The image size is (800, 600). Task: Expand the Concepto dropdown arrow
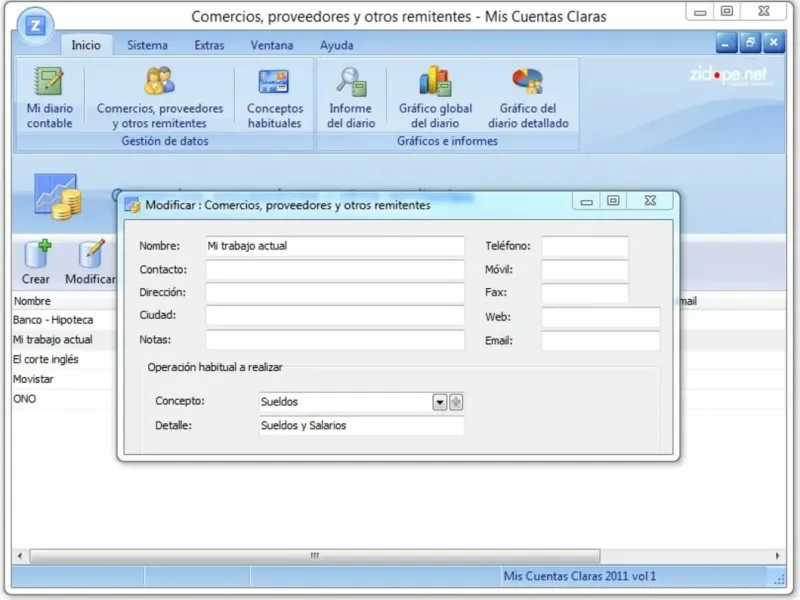(440, 402)
